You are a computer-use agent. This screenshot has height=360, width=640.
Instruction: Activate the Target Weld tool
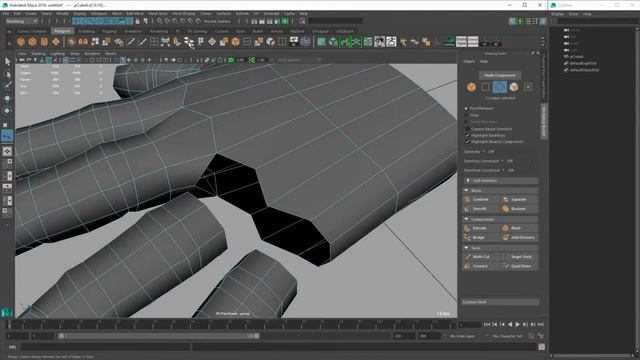(519, 257)
